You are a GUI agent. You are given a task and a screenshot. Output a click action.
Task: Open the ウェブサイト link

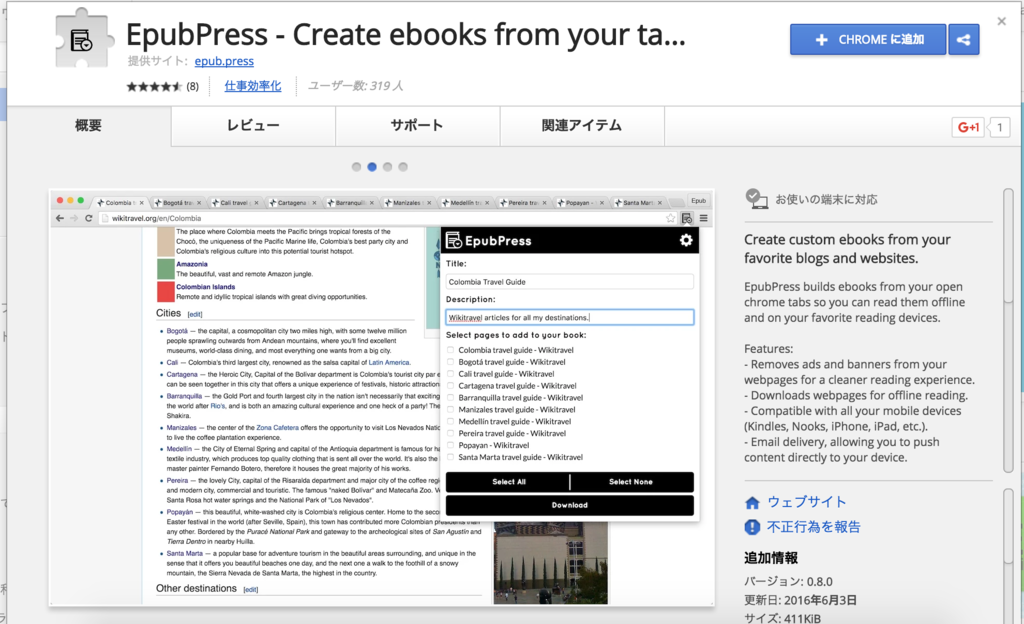point(807,502)
